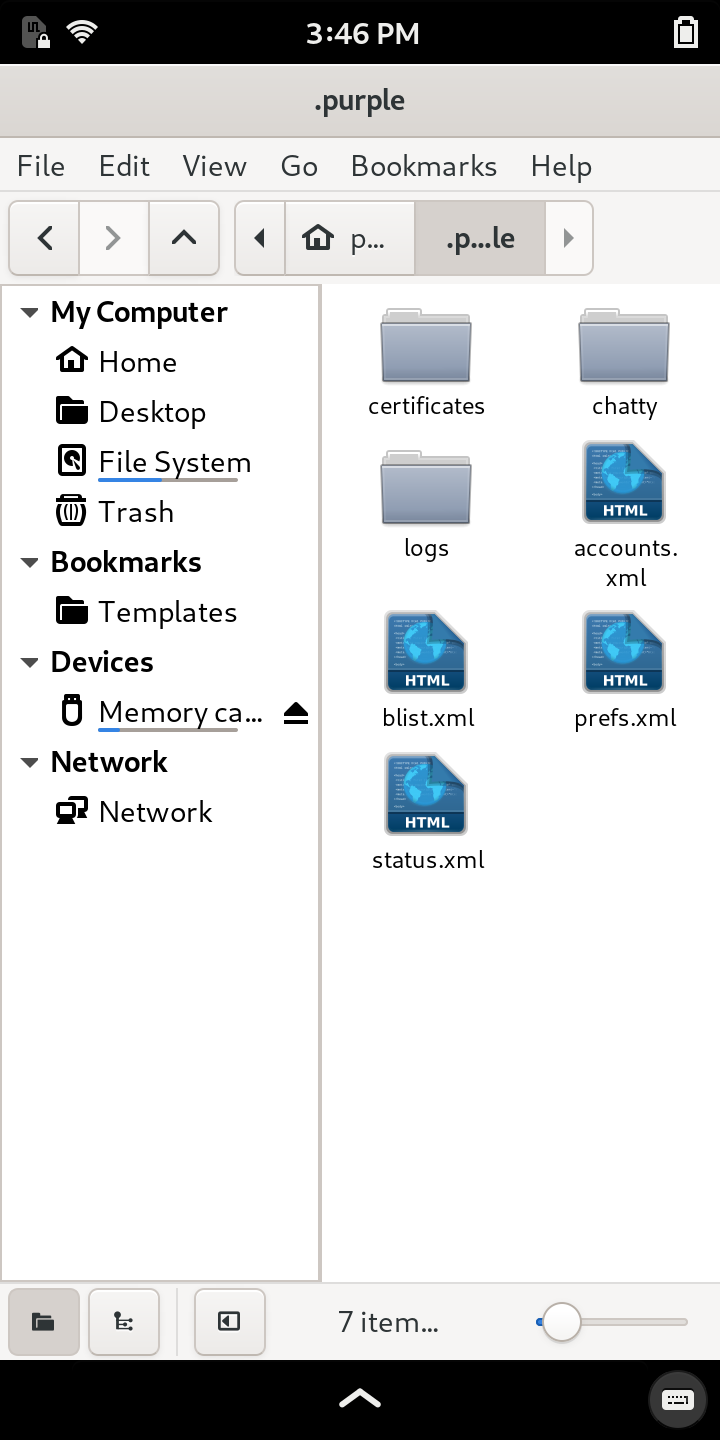The width and height of the screenshot is (720, 1440).
Task: Select the prefs.xml file icon
Action: (x=624, y=653)
